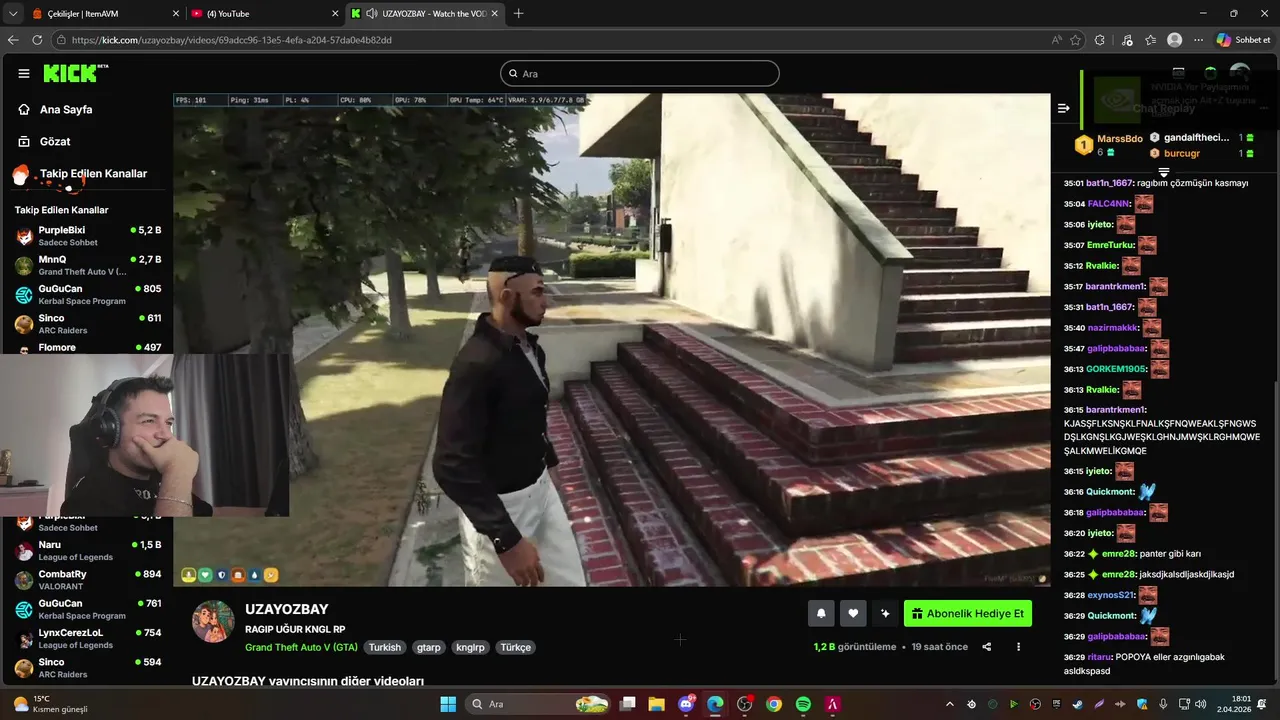Image resolution: width=1280 pixels, height=720 pixels.
Task: Click the Kick search field Ara
Action: click(x=640, y=73)
